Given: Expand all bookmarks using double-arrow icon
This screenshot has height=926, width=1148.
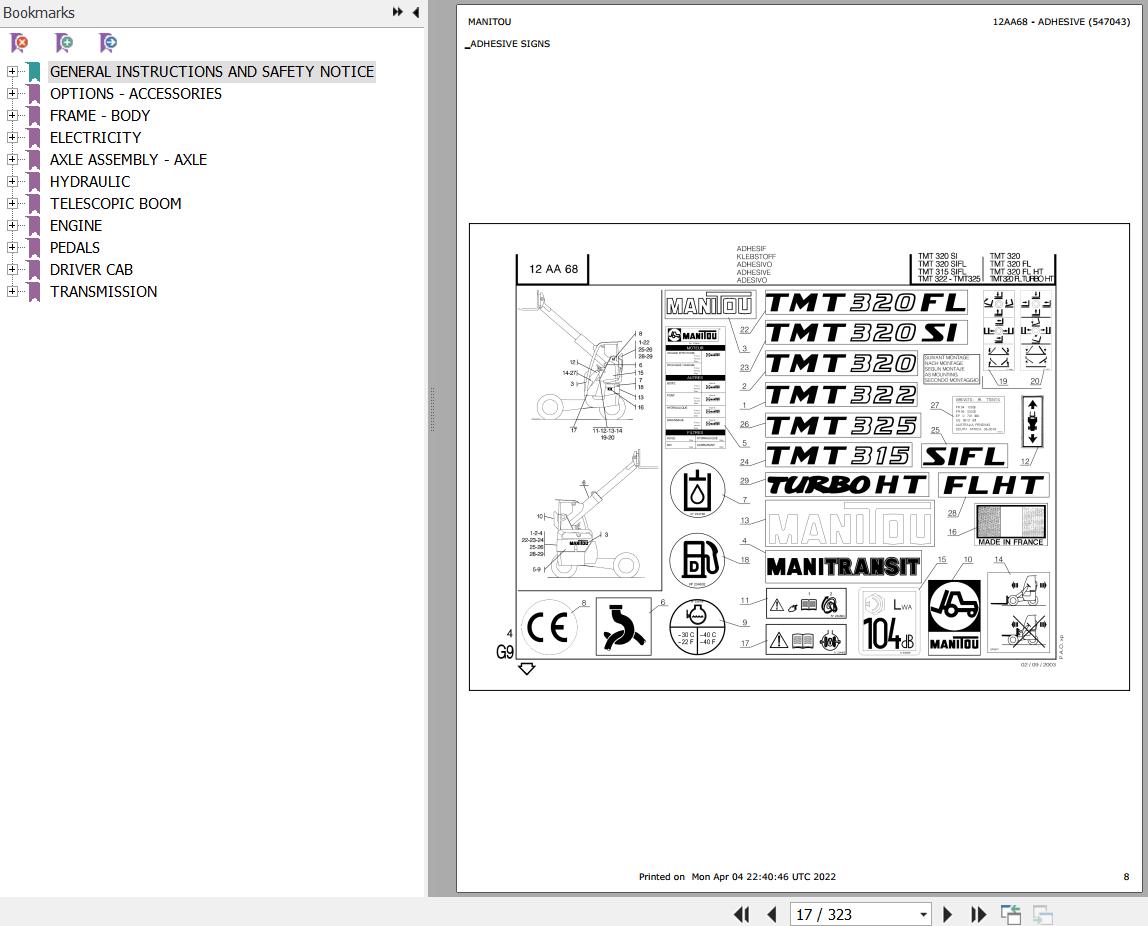Looking at the screenshot, I should point(398,12).
